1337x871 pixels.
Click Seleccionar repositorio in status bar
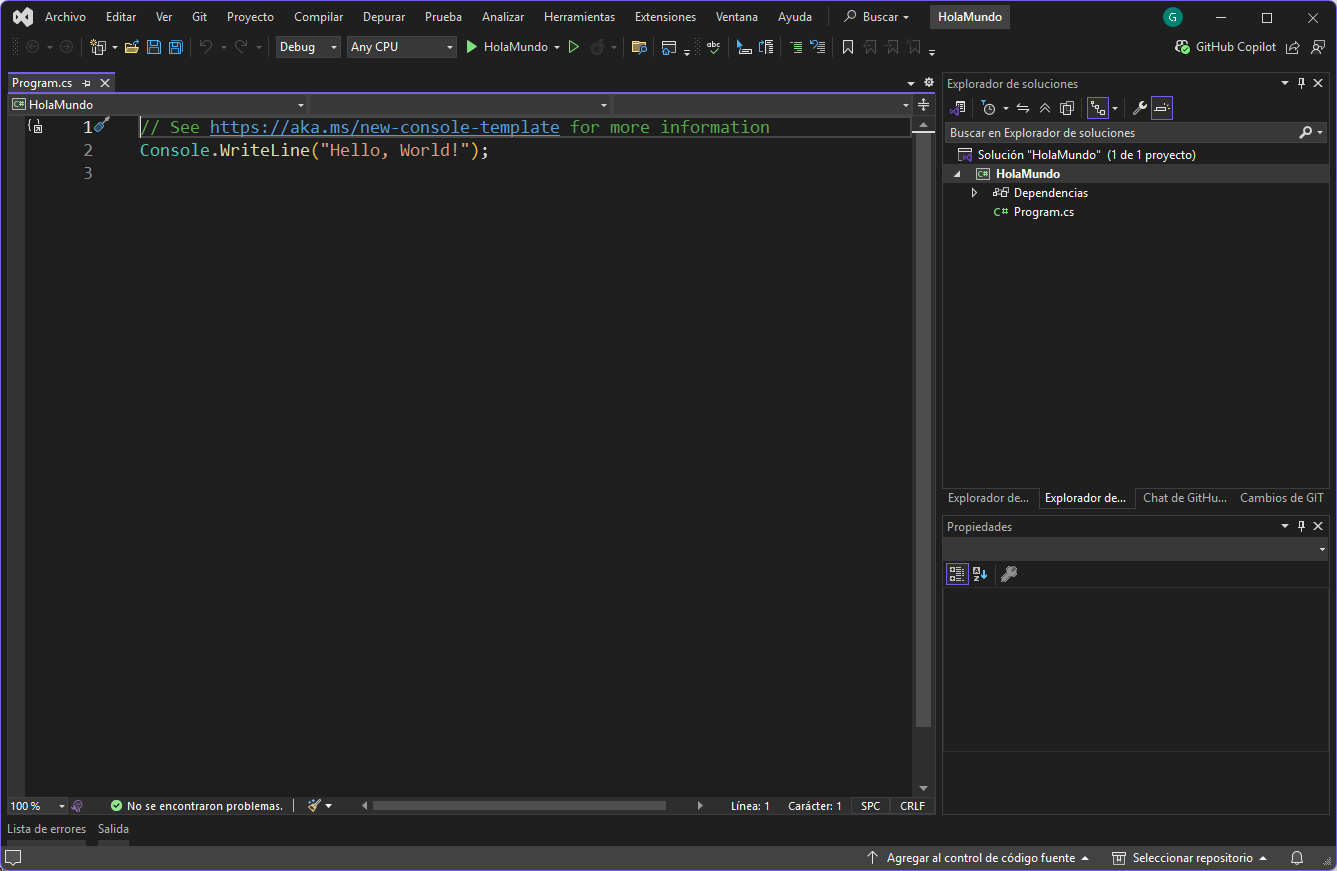[x=1190, y=858]
